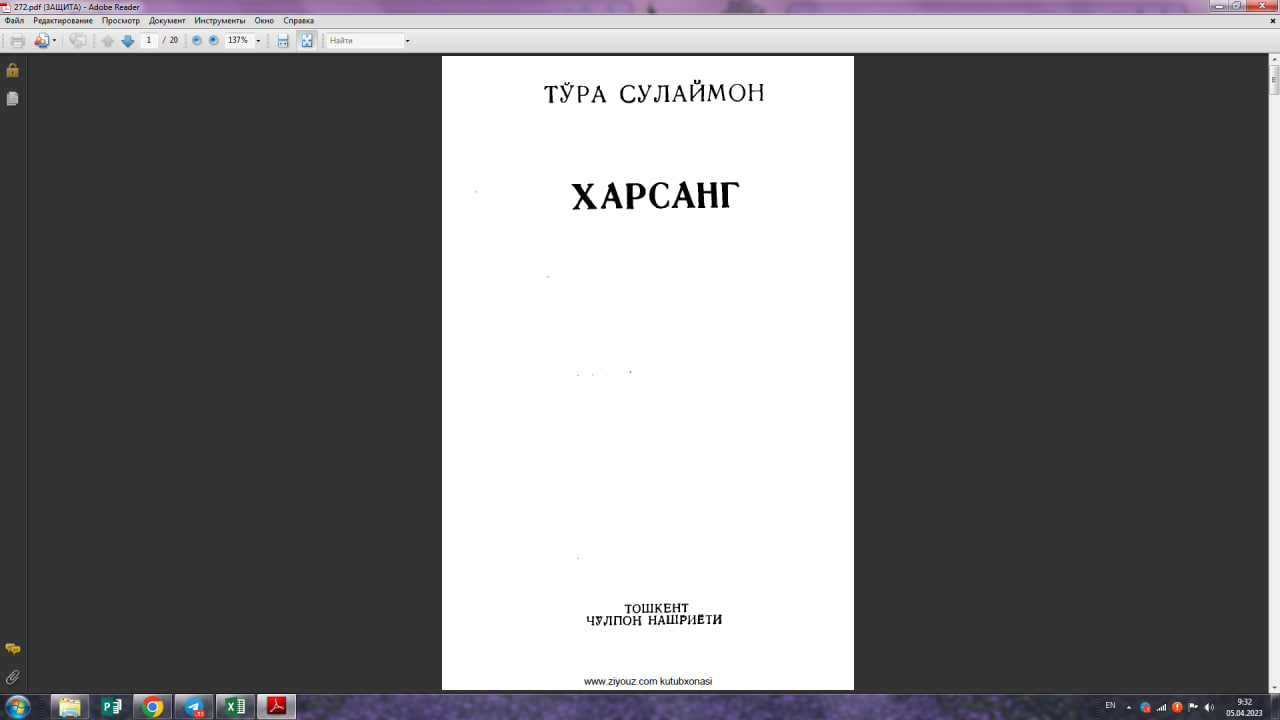Open the zoom percentage dropdown
The image size is (1280, 720).
tap(258, 40)
